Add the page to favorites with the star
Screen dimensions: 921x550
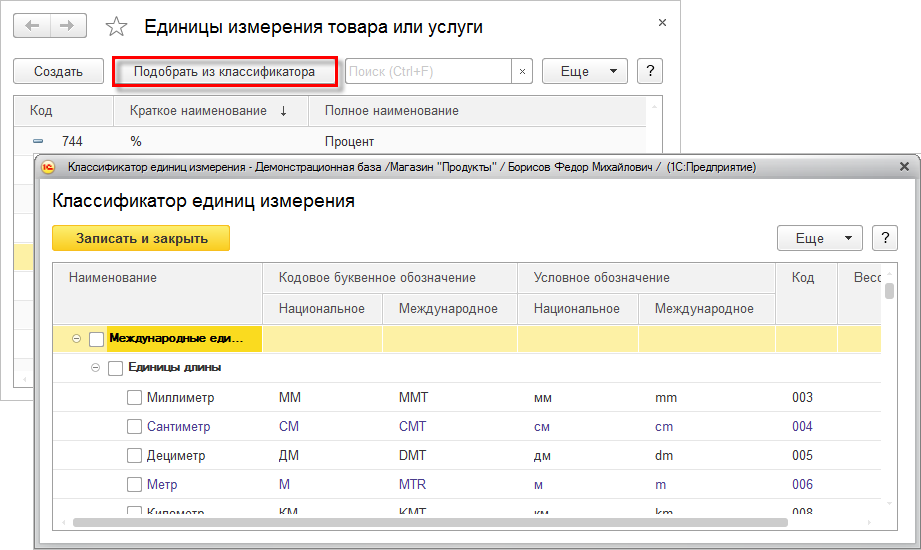[117, 27]
